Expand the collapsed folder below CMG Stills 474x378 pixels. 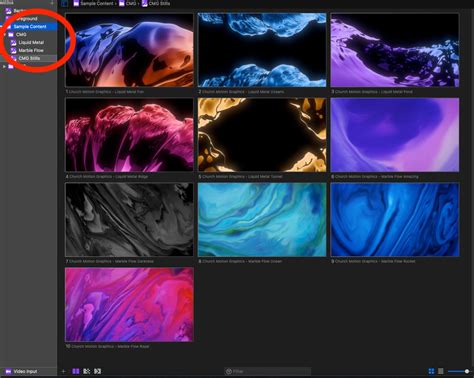tap(4, 66)
